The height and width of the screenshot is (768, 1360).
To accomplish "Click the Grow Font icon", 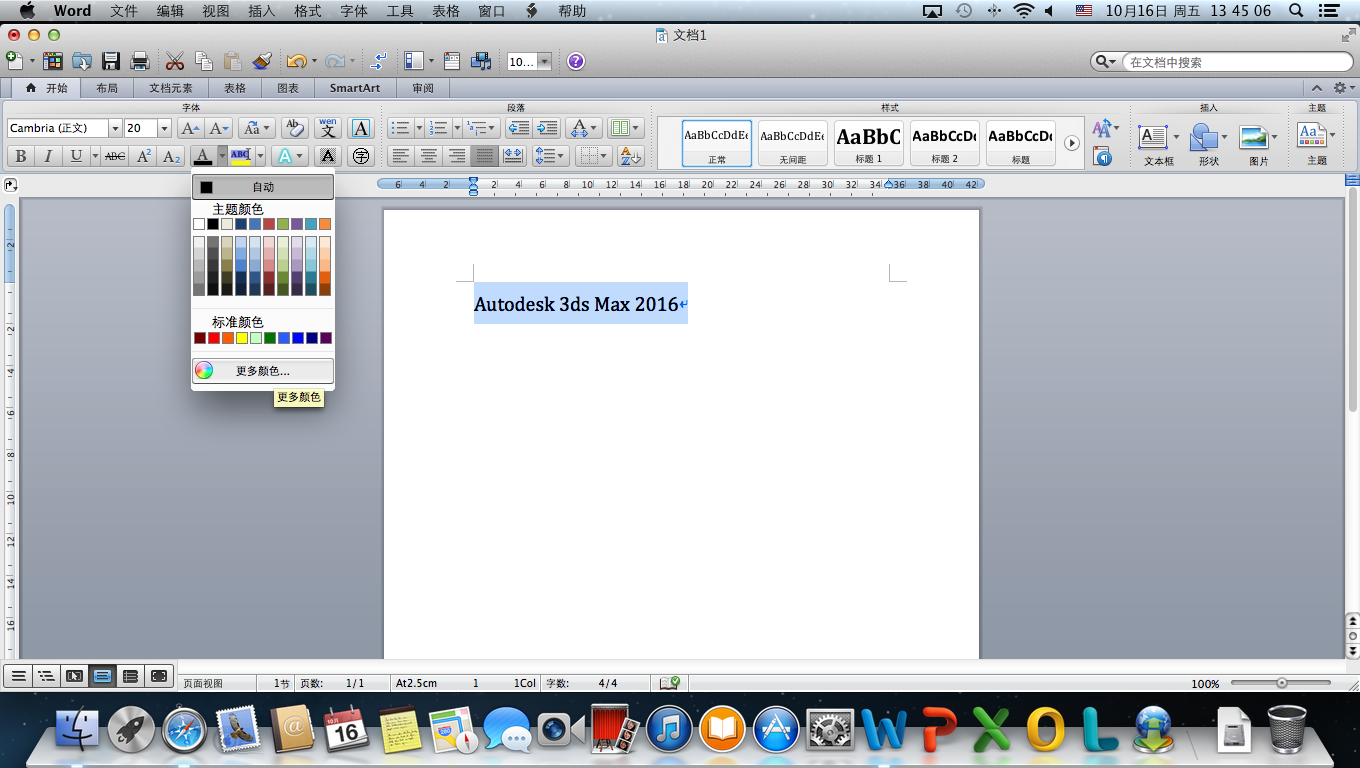I will (190, 128).
